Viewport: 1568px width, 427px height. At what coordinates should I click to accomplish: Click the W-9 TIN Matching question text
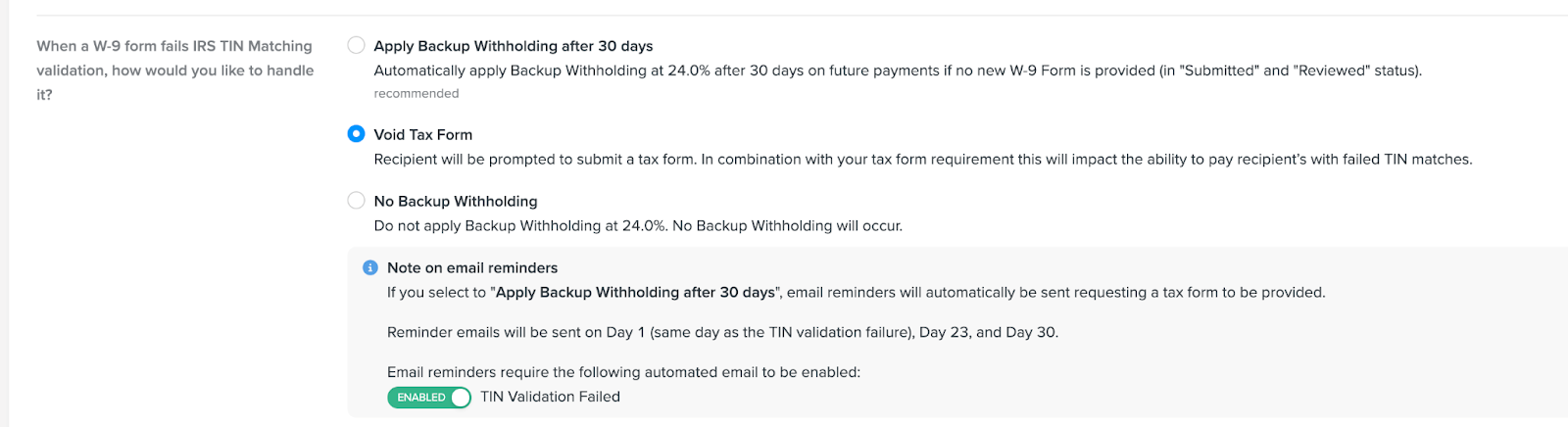tap(175, 71)
